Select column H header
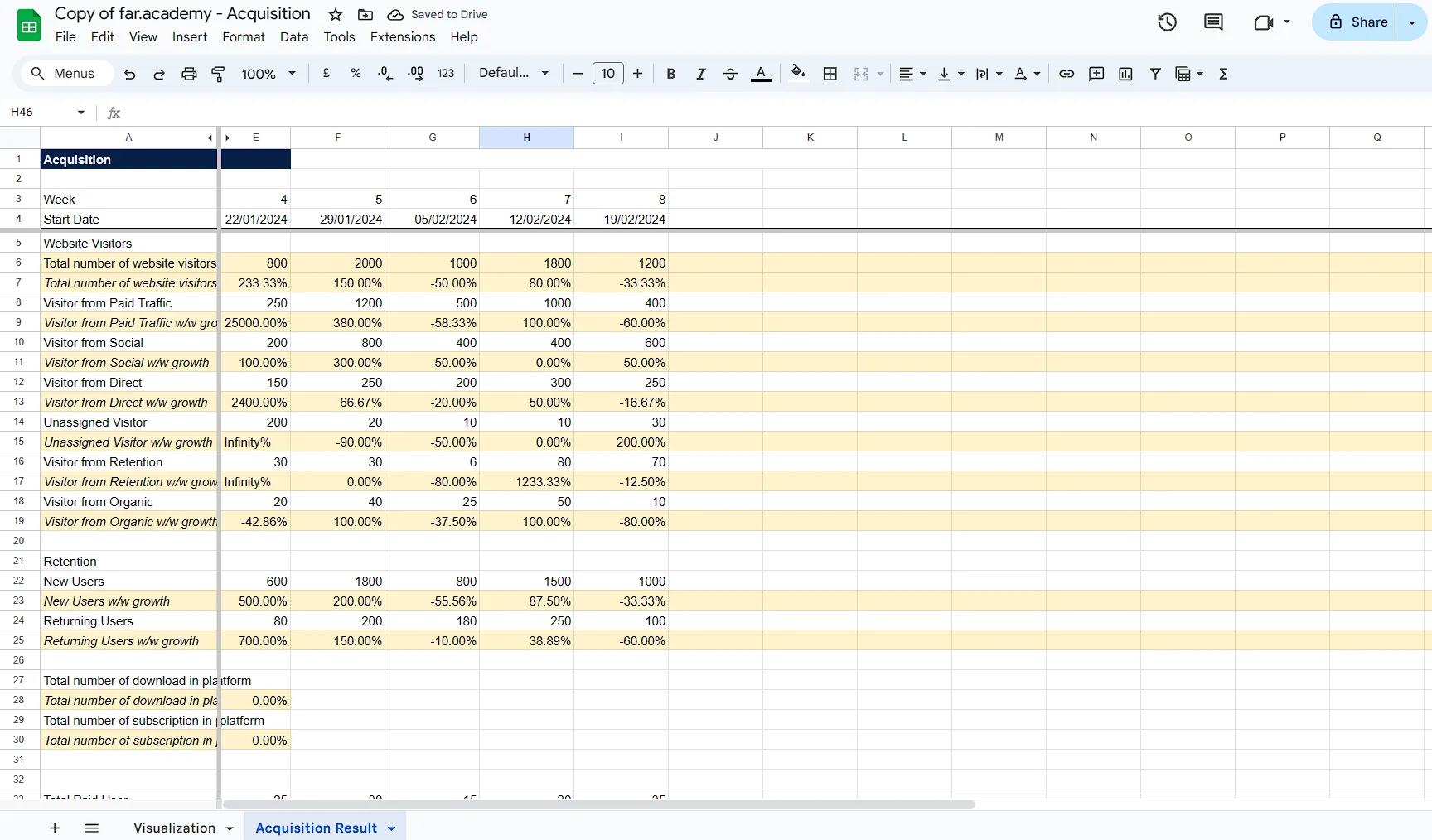This screenshot has width=1432, height=840. [527, 138]
